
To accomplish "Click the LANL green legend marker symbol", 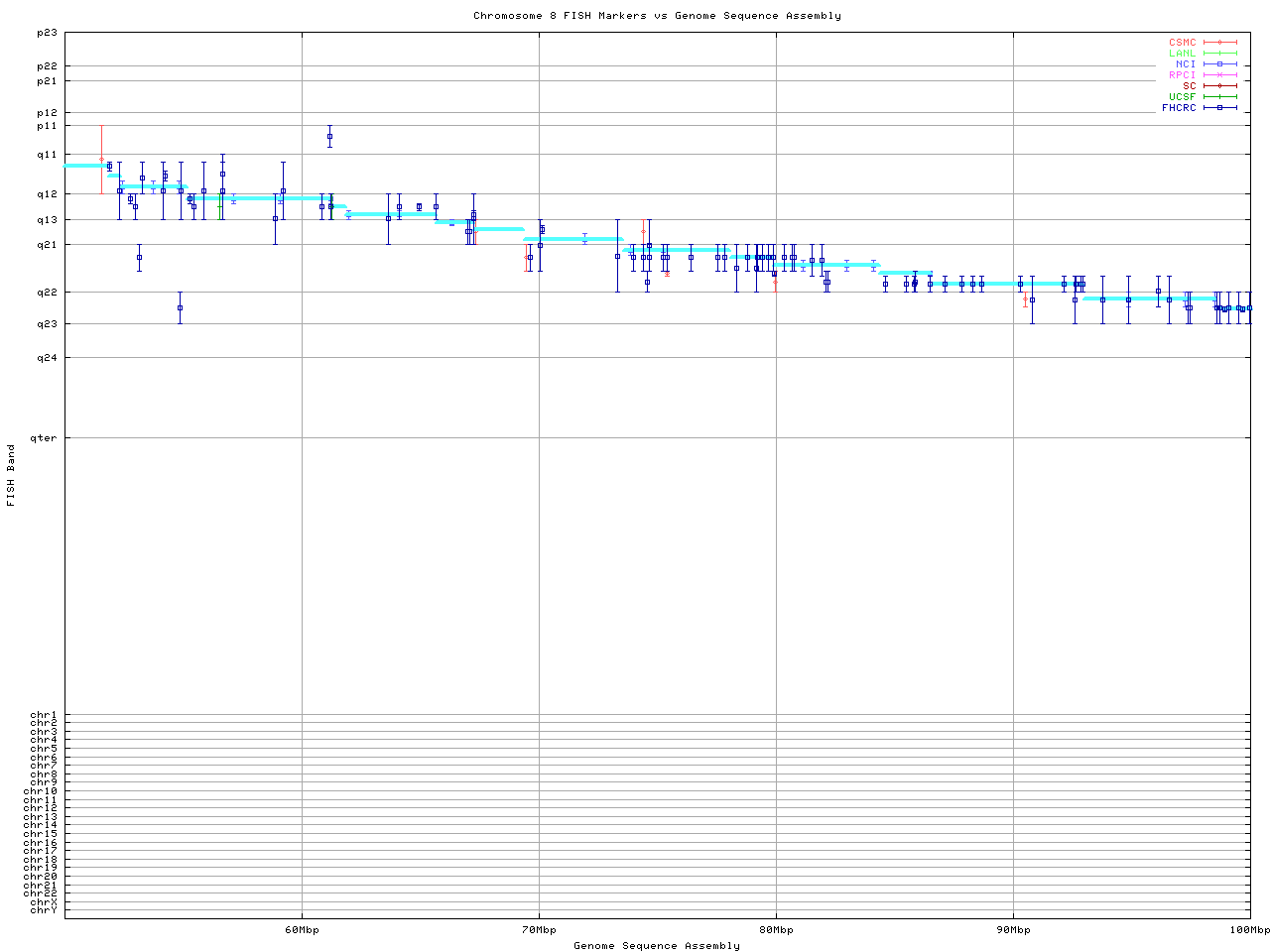I will [x=1219, y=54].
